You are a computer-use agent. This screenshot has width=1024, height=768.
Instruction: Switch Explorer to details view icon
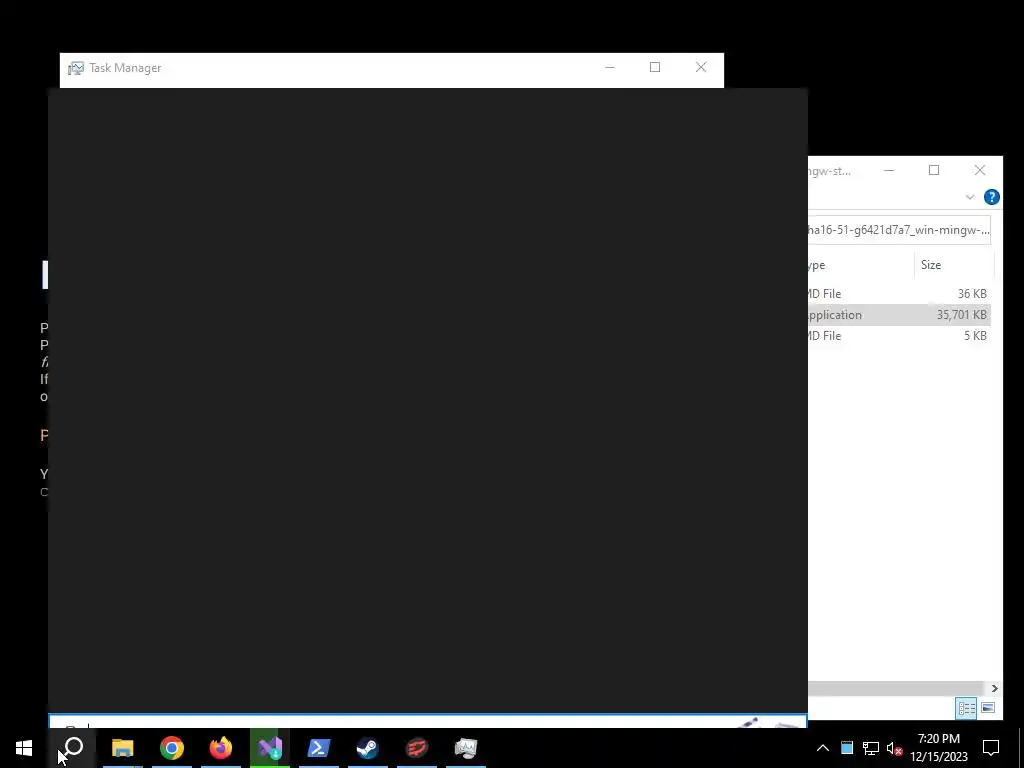coord(967,708)
